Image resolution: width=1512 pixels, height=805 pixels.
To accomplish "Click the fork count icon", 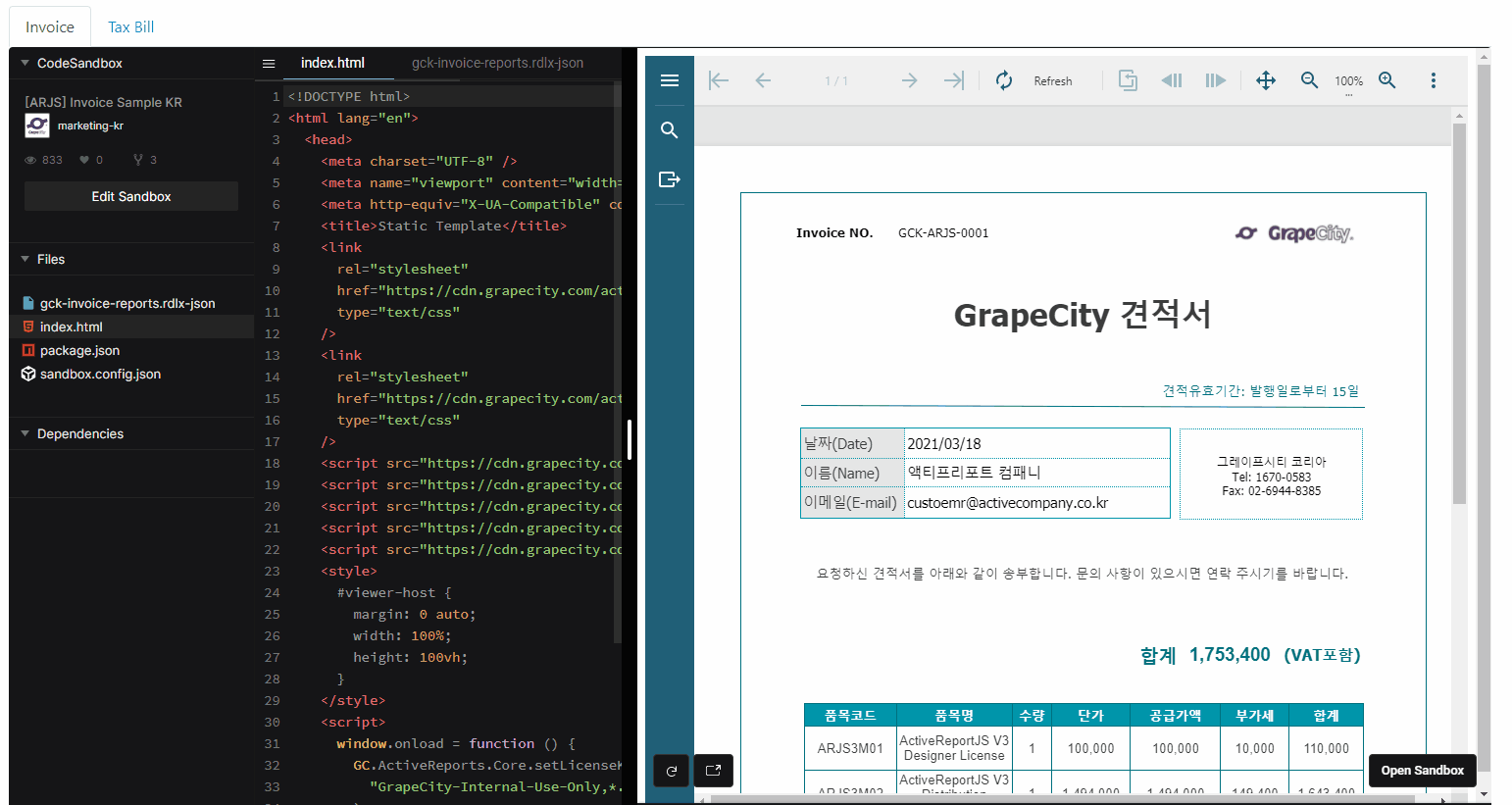I will click(x=138, y=160).
